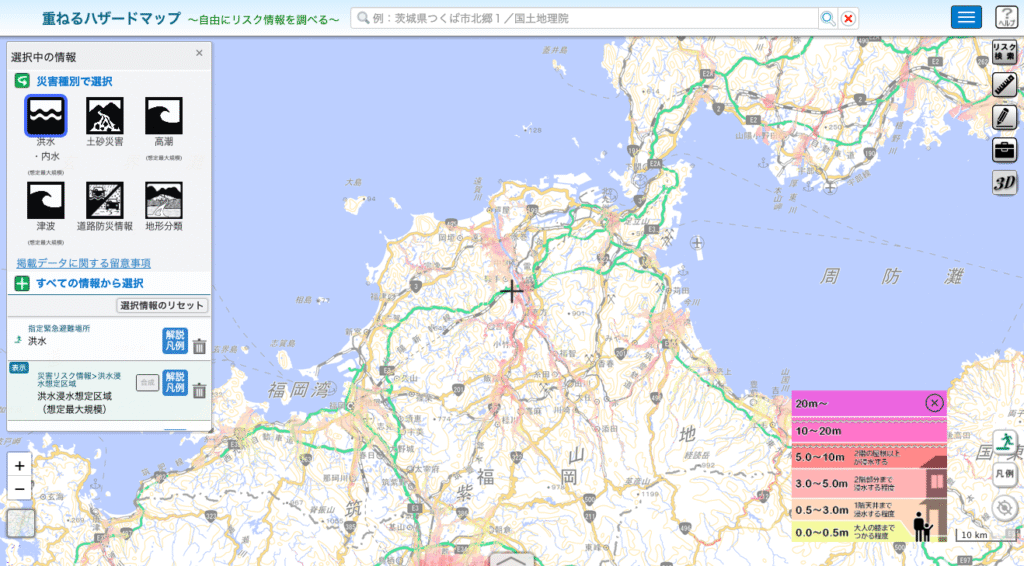Open the 道路防災情報 road disaster icon
Image resolution: width=1024 pixels, height=566 pixels.
click(105, 200)
